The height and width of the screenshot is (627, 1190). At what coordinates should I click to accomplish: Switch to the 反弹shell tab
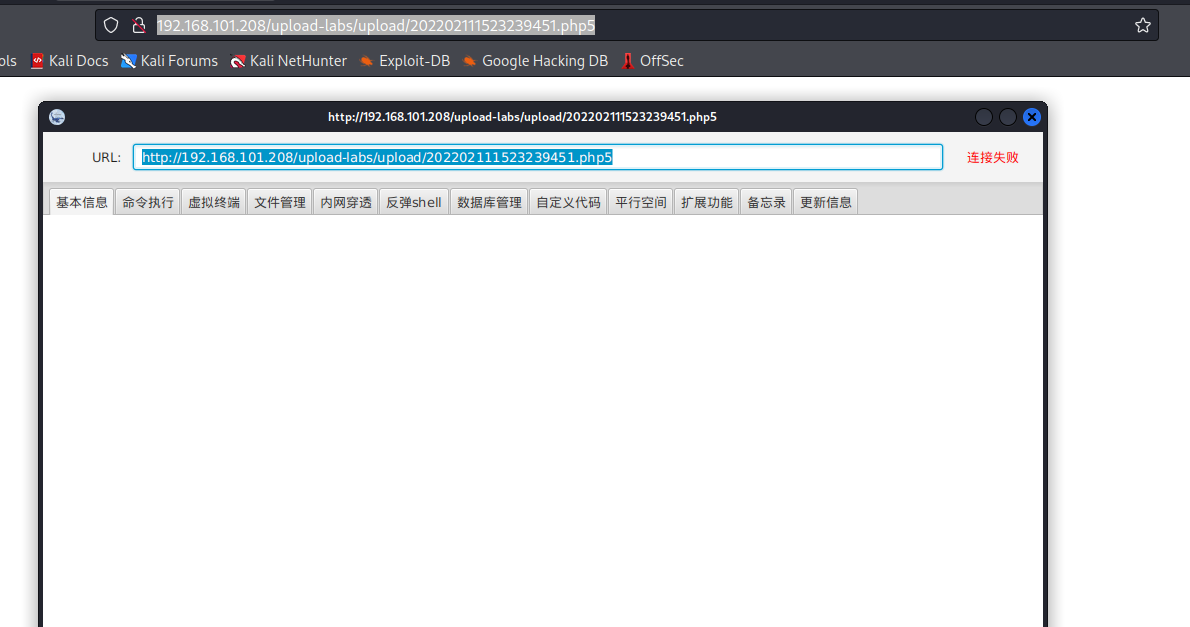tap(414, 202)
